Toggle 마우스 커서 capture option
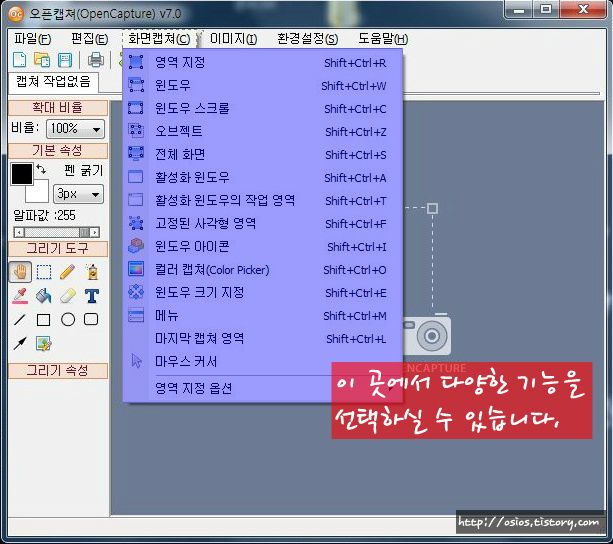The width and height of the screenshot is (613, 544). (262, 361)
